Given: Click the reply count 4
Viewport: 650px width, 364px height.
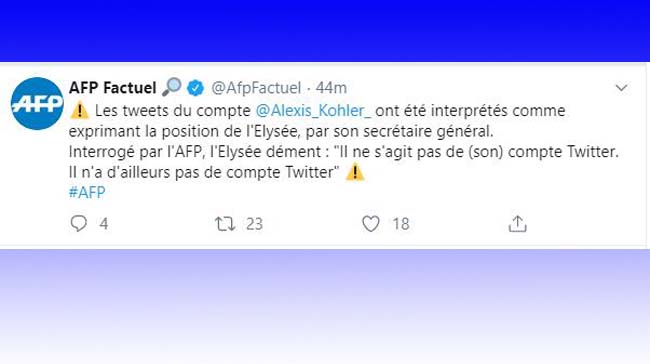Looking at the screenshot, I should pos(104,224).
